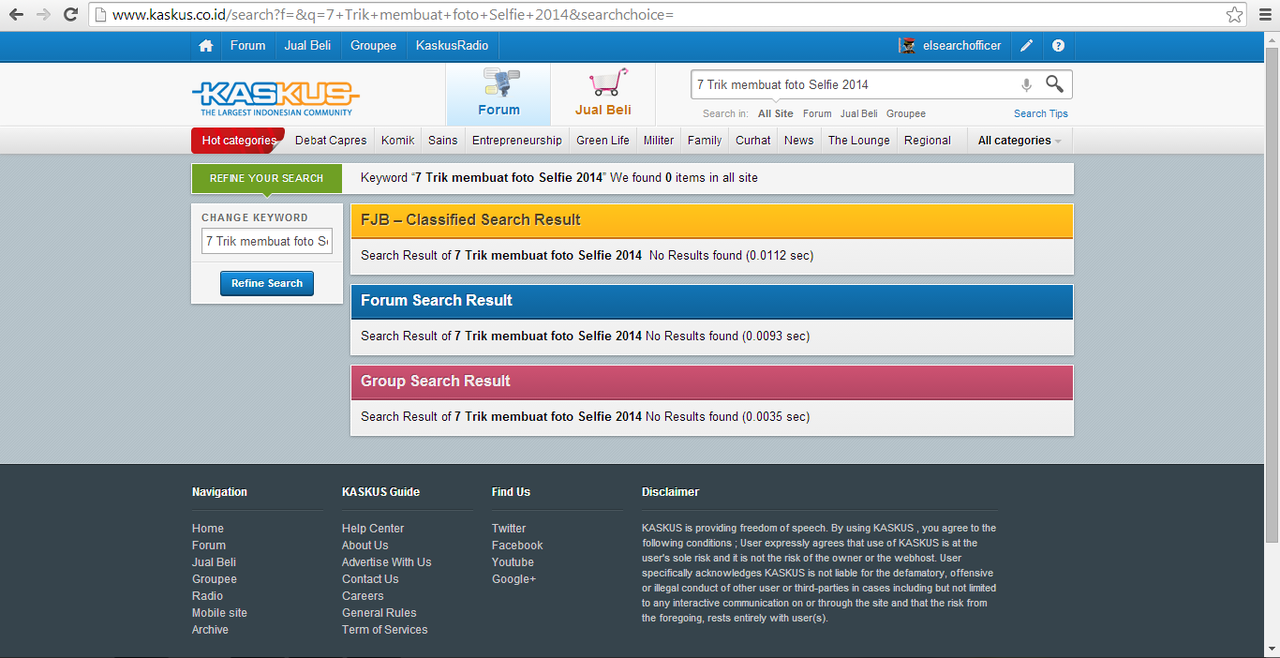Click Forum in top blue bar
The image size is (1280, 658).
click(x=248, y=46)
